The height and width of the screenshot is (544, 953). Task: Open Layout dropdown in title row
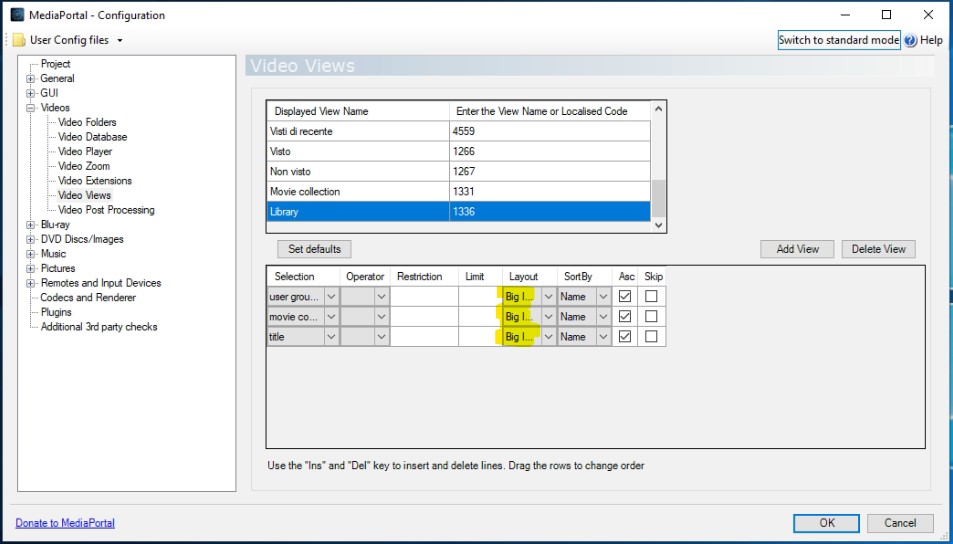point(548,337)
